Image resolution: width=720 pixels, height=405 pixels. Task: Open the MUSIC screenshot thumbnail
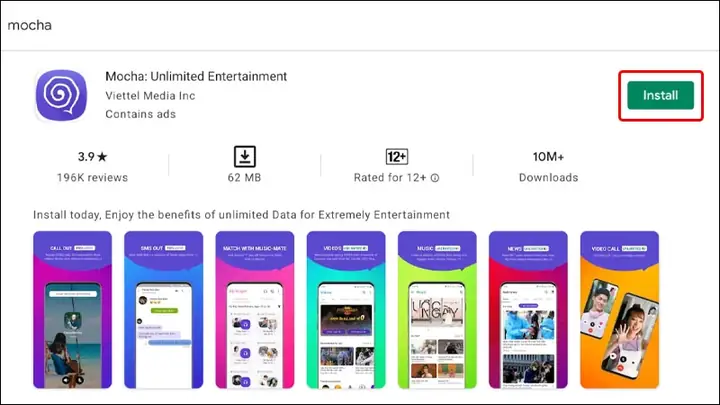coord(437,309)
